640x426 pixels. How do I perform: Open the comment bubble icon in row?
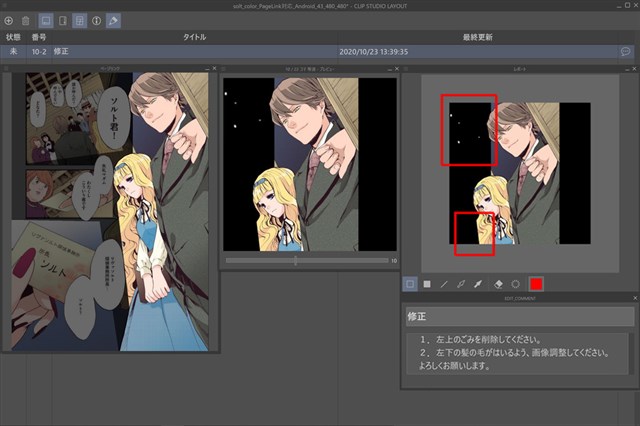pos(625,51)
